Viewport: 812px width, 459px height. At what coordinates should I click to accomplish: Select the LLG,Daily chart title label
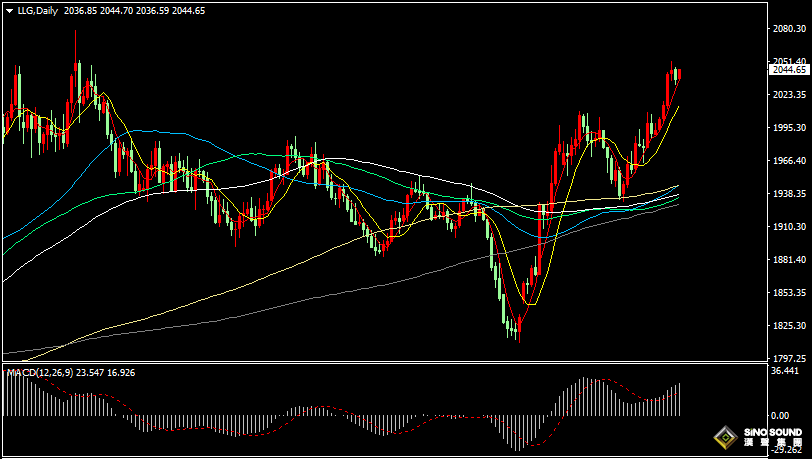[x=38, y=10]
